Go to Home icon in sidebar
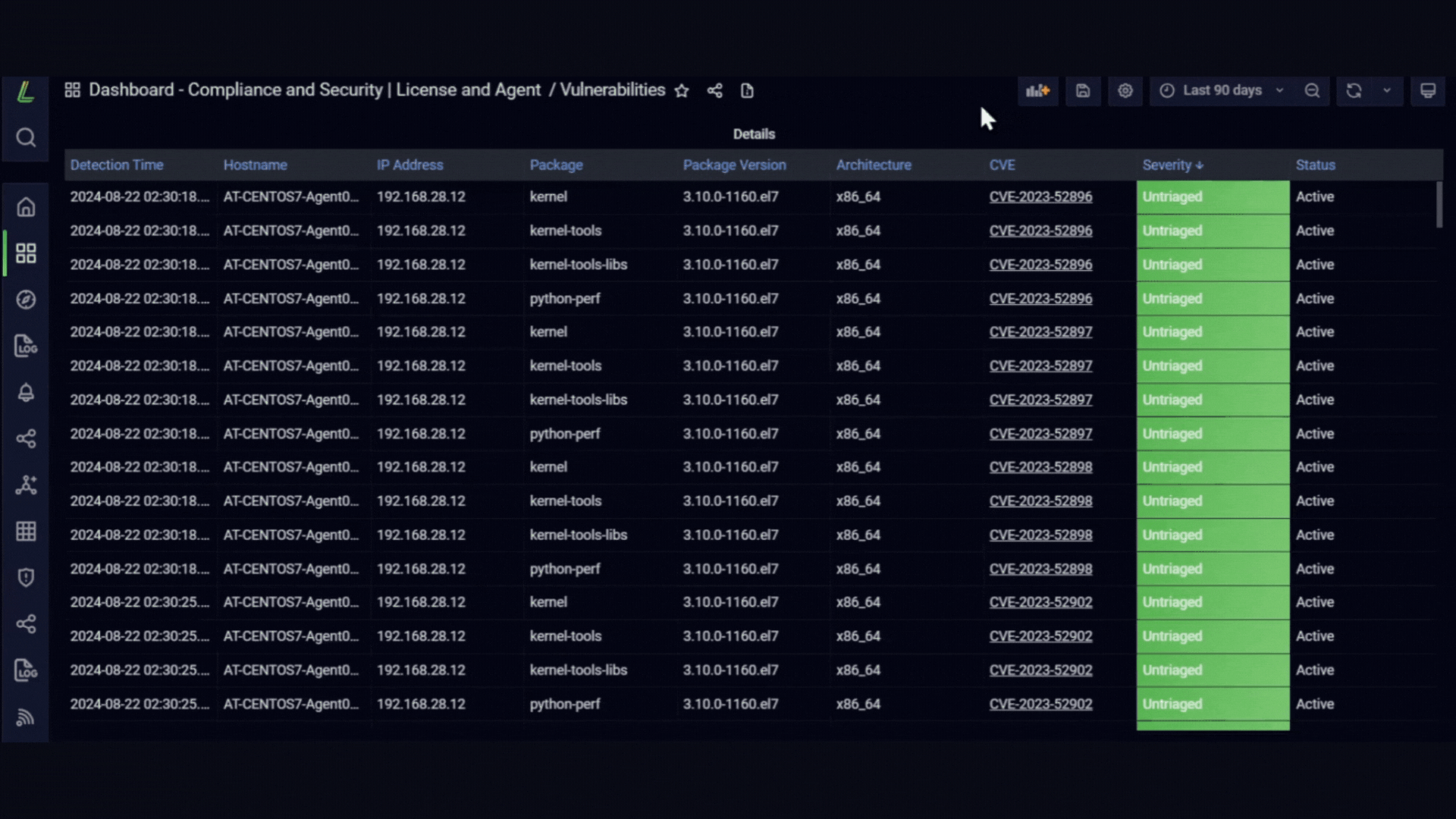 (26, 207)
